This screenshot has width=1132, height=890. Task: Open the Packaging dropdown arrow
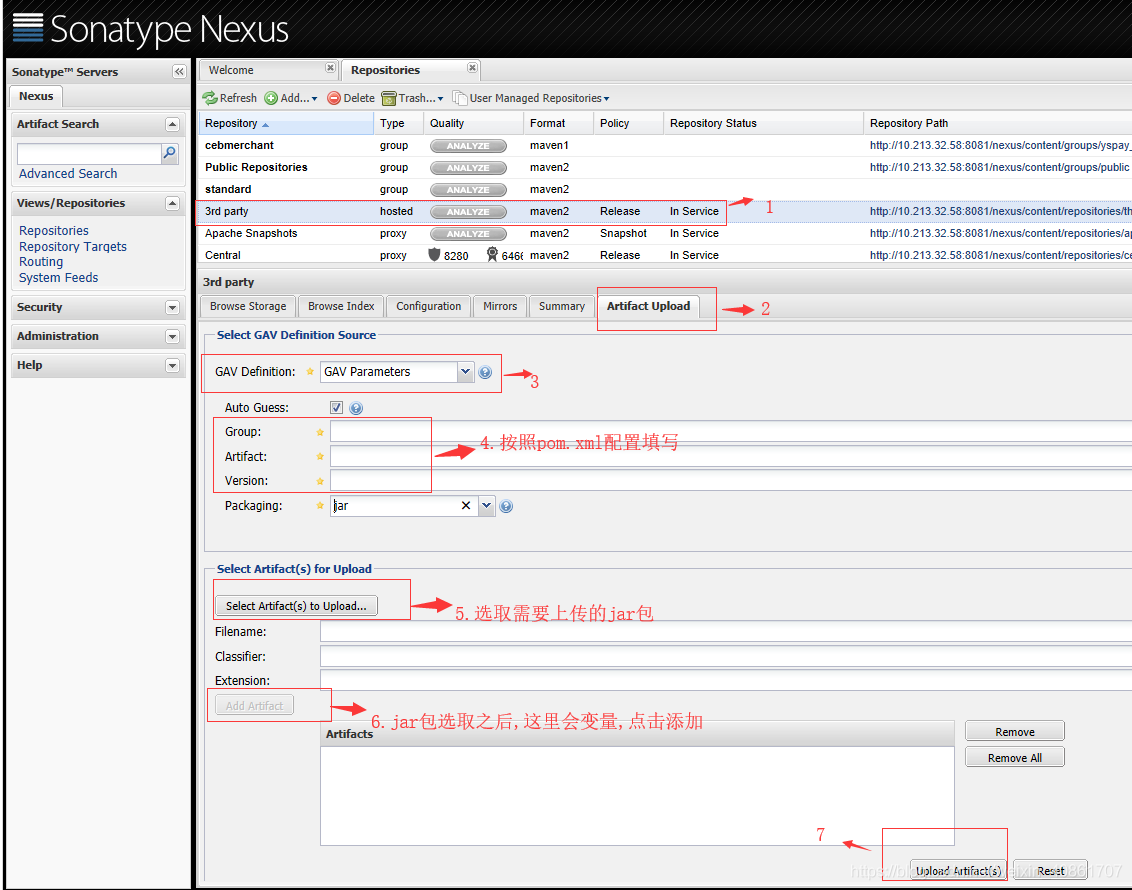(487, 506)
